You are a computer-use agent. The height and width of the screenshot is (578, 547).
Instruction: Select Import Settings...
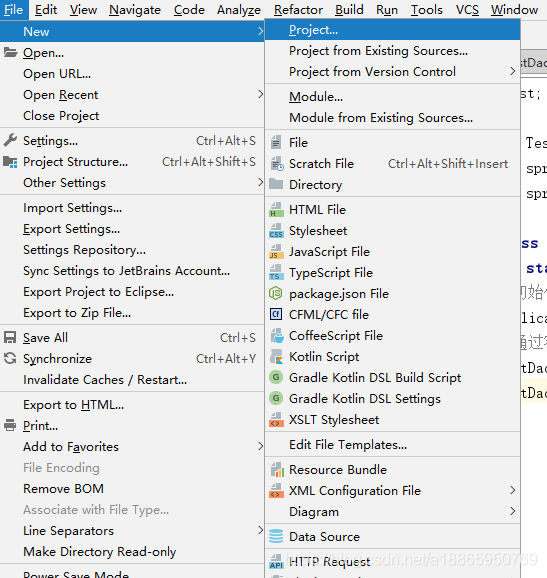(x=132, y=208)
